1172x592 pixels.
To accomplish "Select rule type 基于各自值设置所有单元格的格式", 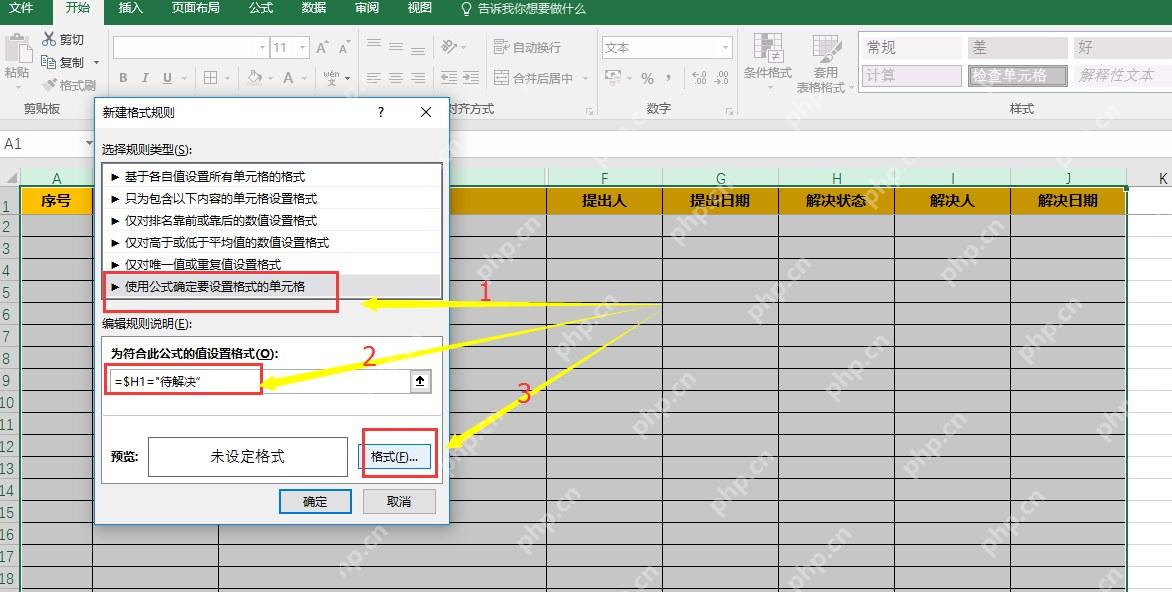I will point(272,177).
